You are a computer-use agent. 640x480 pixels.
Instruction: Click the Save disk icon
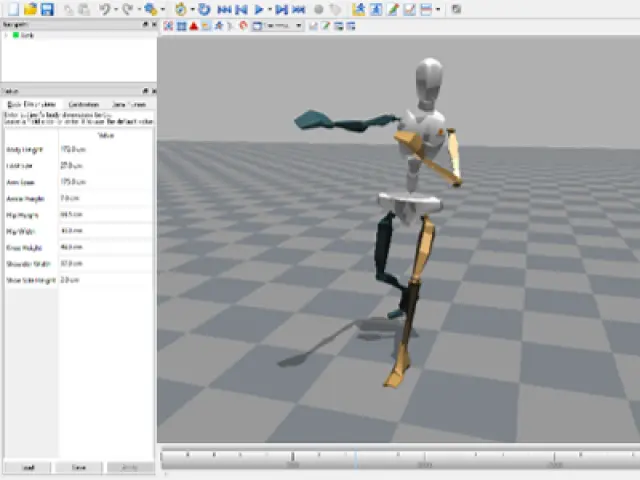(x=46, y=9)
